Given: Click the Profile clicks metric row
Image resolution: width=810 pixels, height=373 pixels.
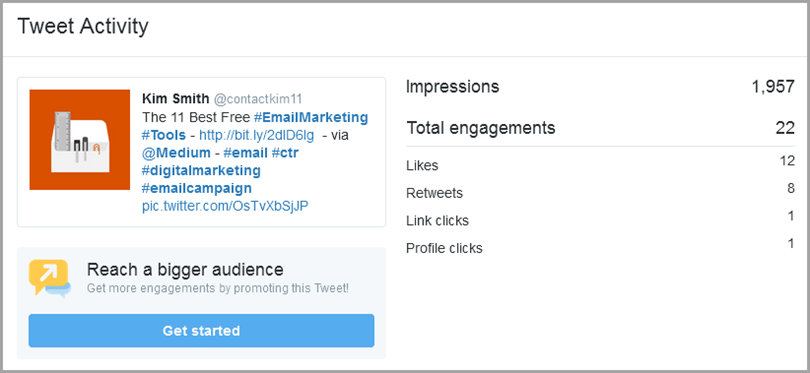Looking at the screenshot, I should (600, 247).
